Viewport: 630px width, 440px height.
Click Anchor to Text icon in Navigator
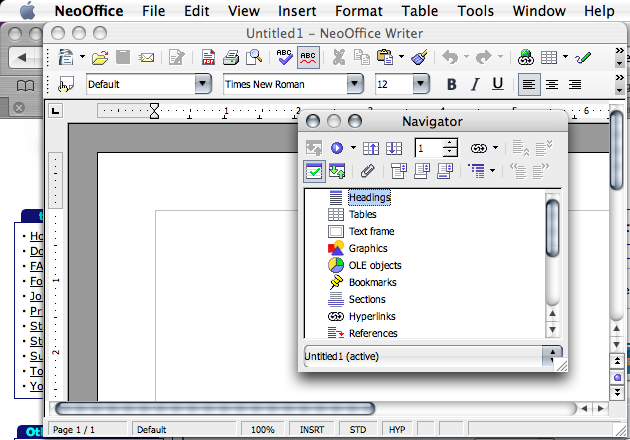445,171
